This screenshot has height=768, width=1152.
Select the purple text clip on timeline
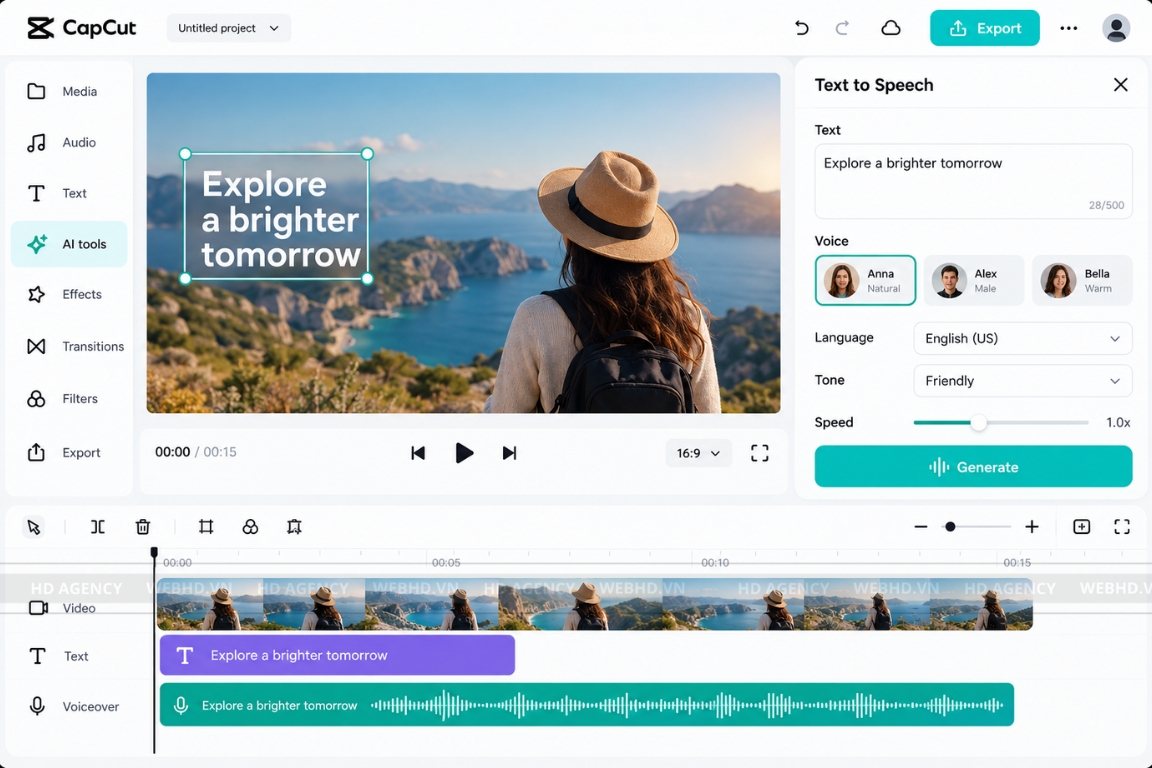coord(337,655)
